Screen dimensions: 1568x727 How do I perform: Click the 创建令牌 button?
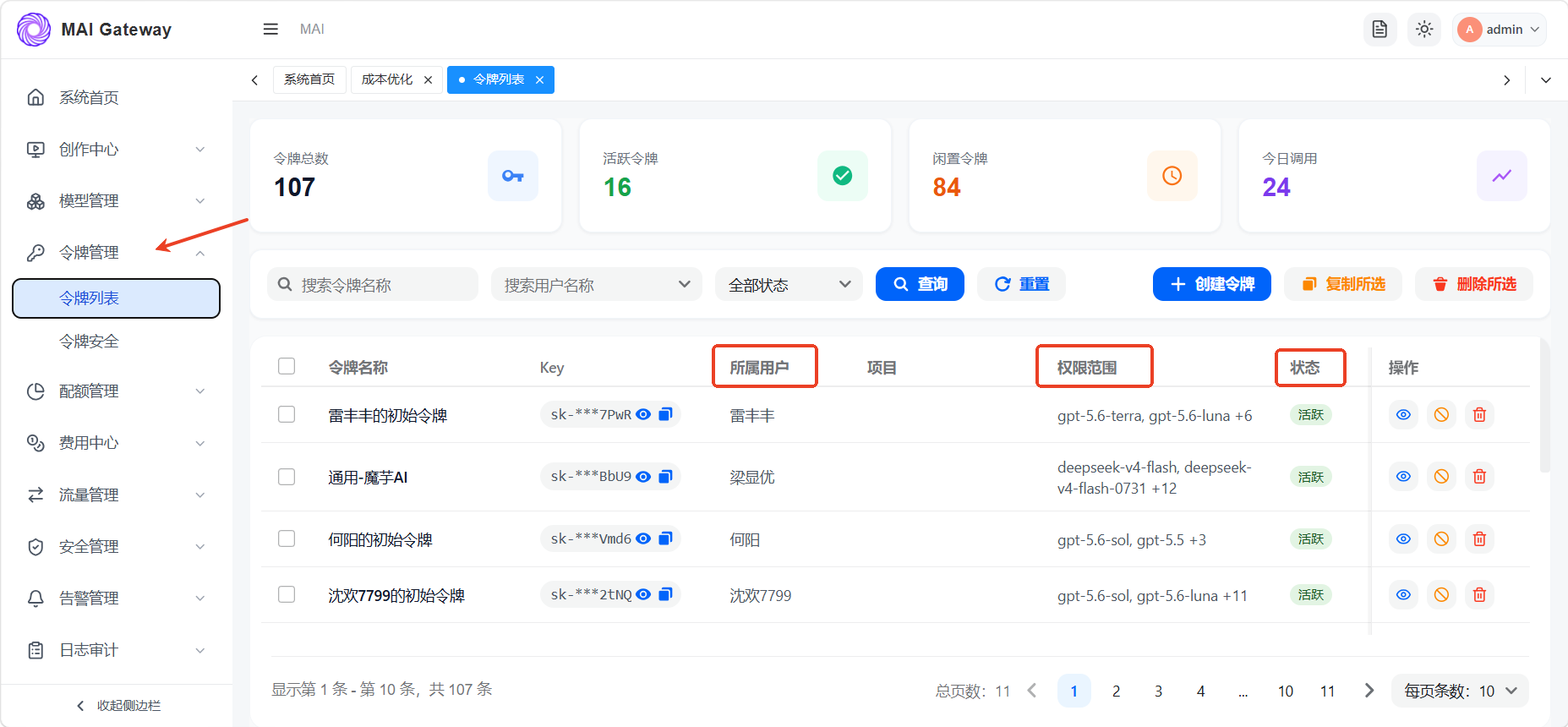pyautogui.click(x=1212, y=284)
